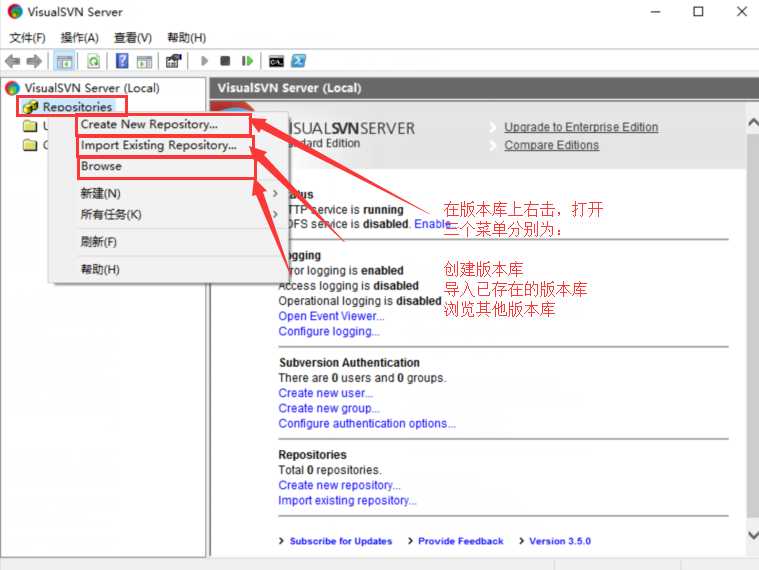Click the Create new user... link

[325, 393]
